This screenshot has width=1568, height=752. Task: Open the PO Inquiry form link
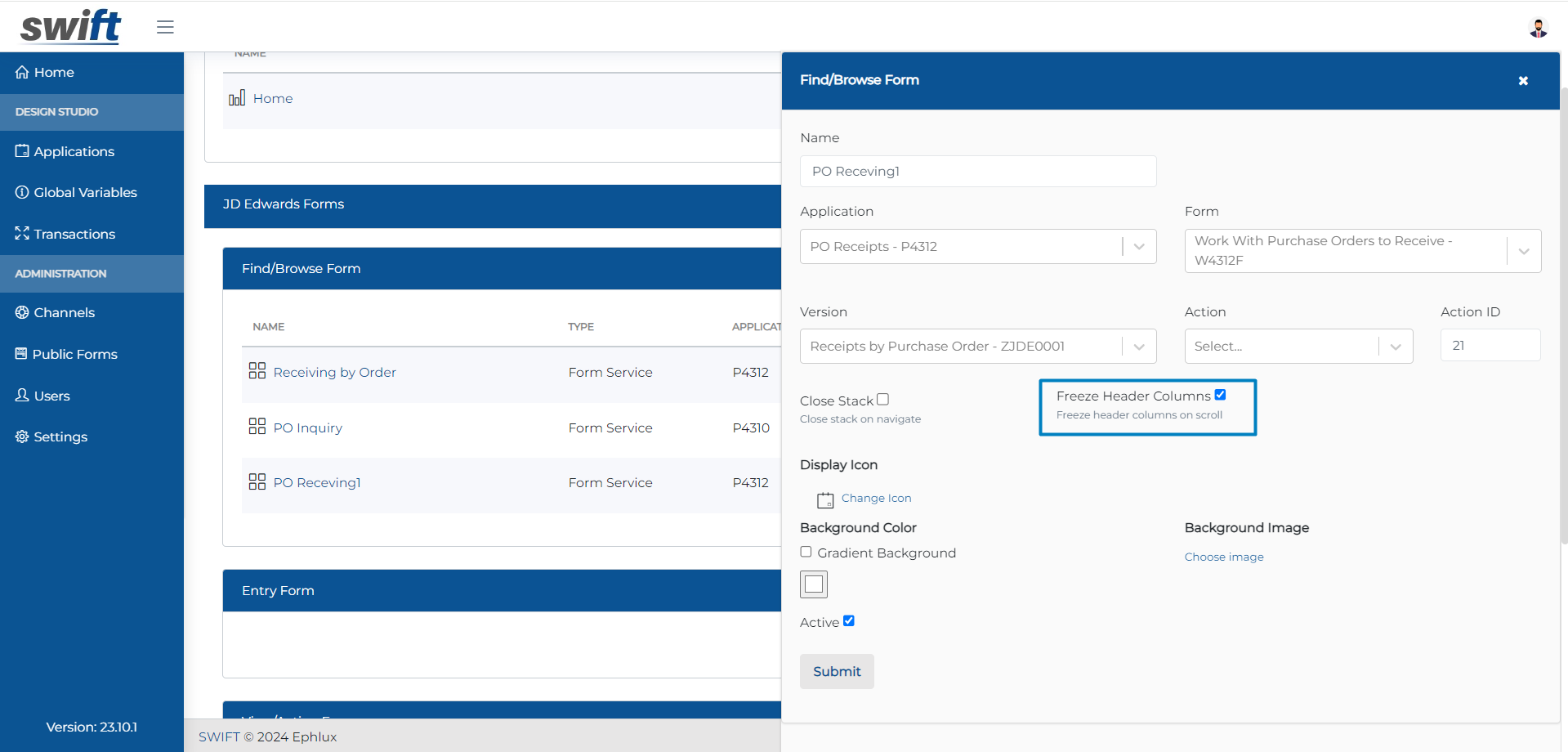pyautogui.click(x=307, y=428)
